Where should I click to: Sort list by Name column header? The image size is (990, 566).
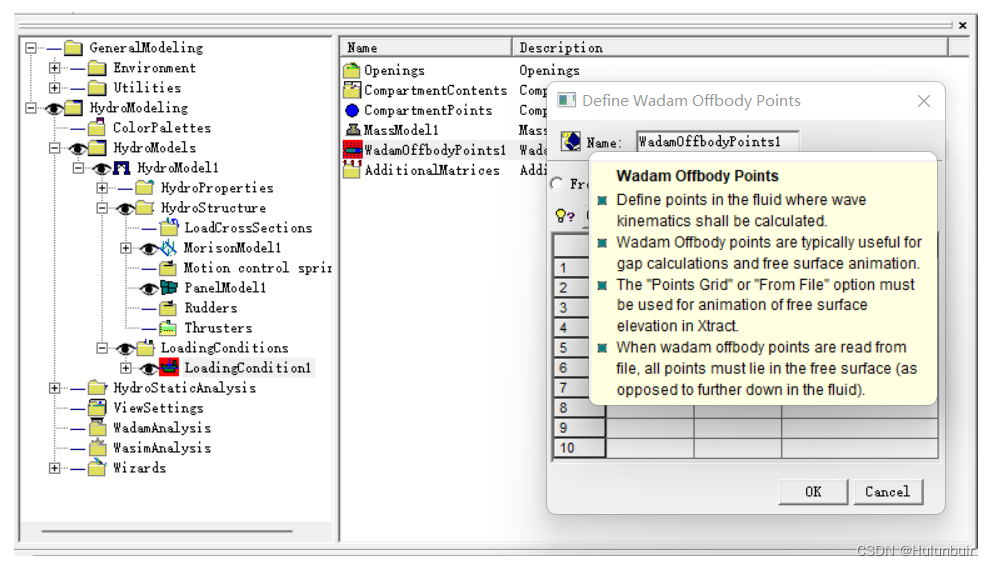[x=426, y=47]
